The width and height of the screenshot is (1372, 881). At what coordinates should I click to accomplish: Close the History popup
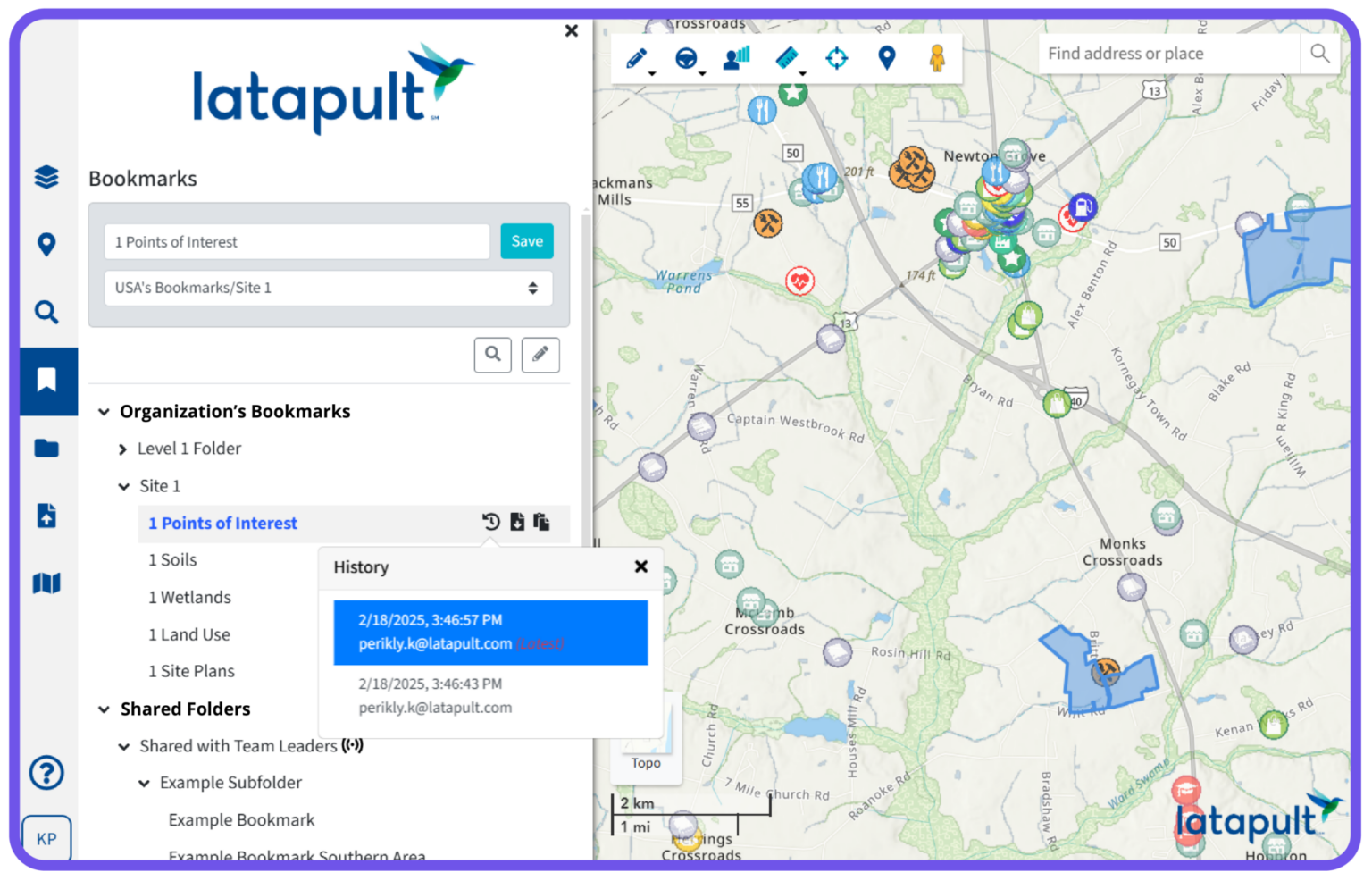point(641,566)
